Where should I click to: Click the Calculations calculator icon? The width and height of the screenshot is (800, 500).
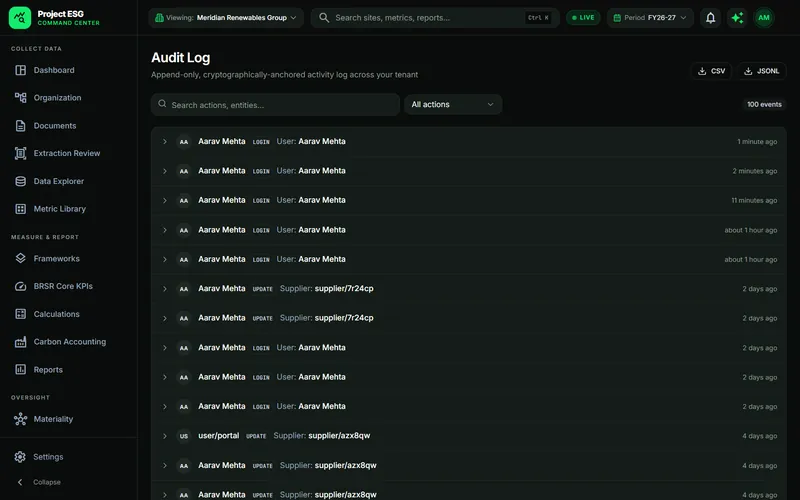point(20,314)
